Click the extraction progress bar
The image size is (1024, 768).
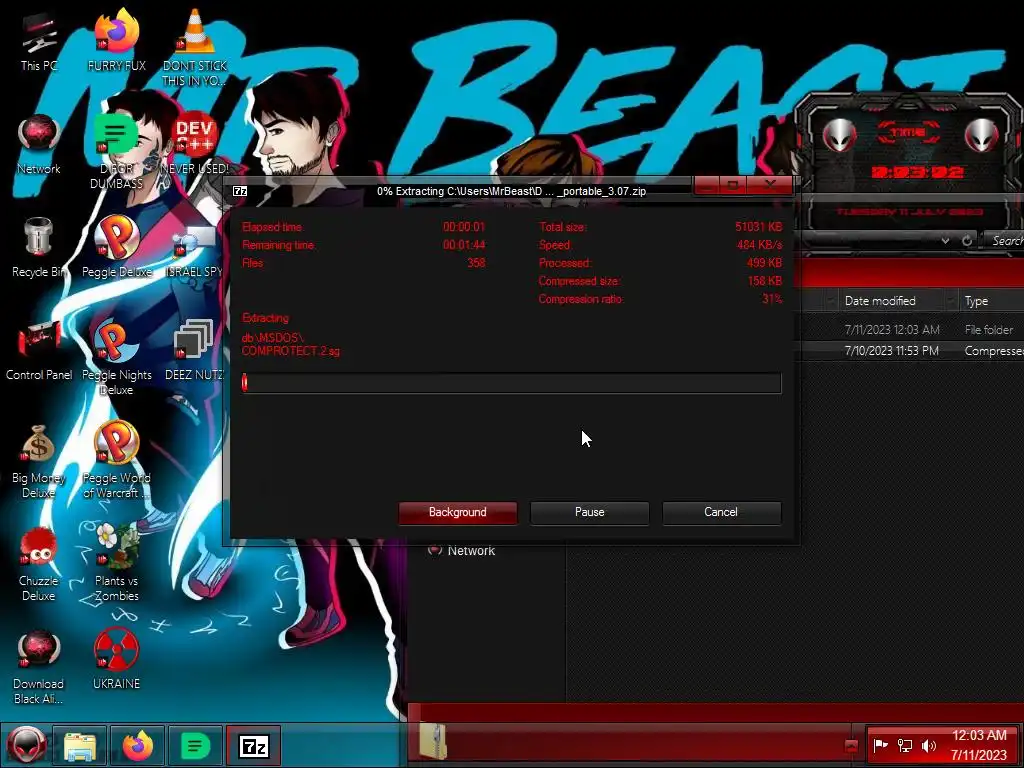(x=511, y=383)
